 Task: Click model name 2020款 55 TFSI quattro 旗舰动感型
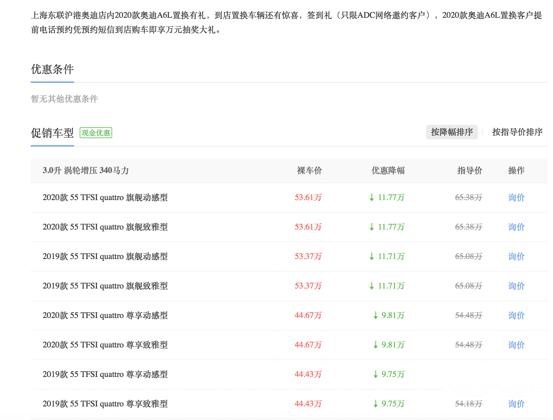point(105,197)
